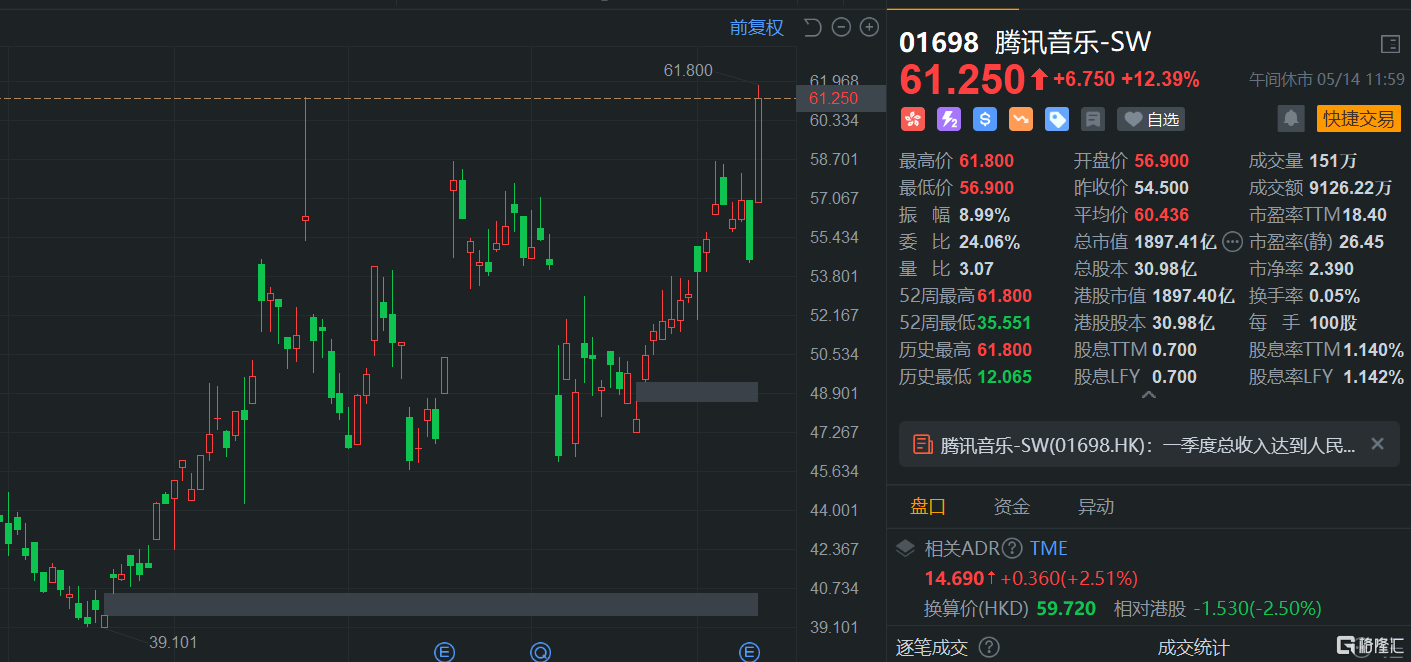Image resolution: width=1411 pixels, height=662 pixels.
Task: Open the more options icon beside 总市值
Action: [1232, 242]
